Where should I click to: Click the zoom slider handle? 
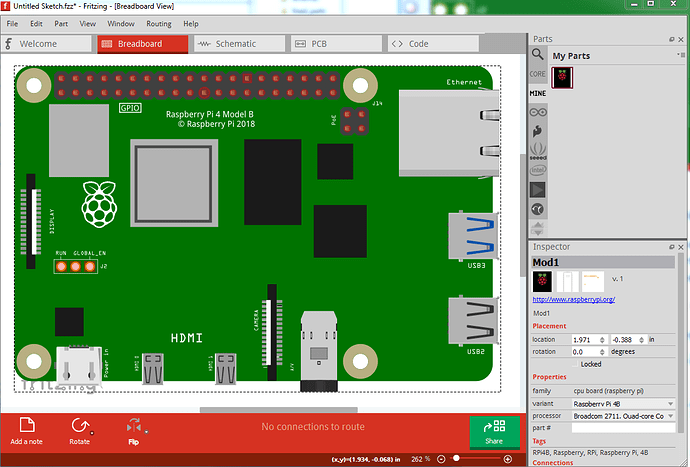456,459
